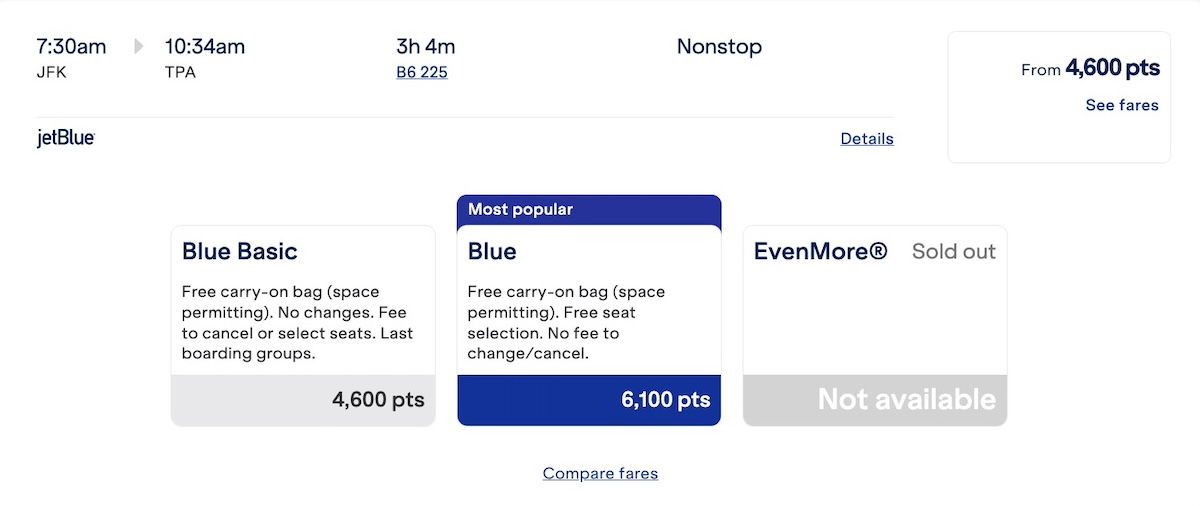
Task: Click the Not available bar
Action: (x=875, y=401)
